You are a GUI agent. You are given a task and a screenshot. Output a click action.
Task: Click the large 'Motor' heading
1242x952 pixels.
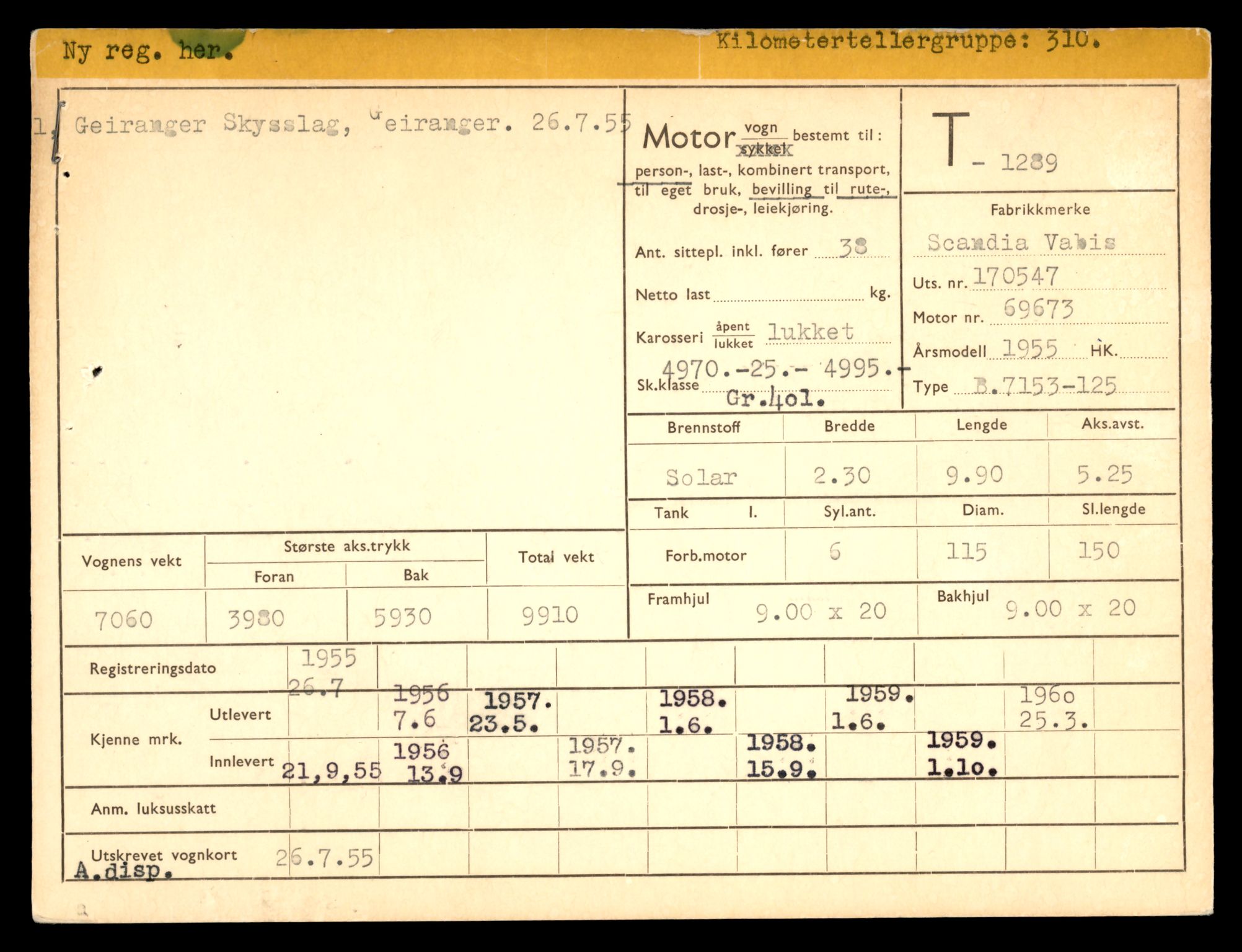(x=689, y=137)
